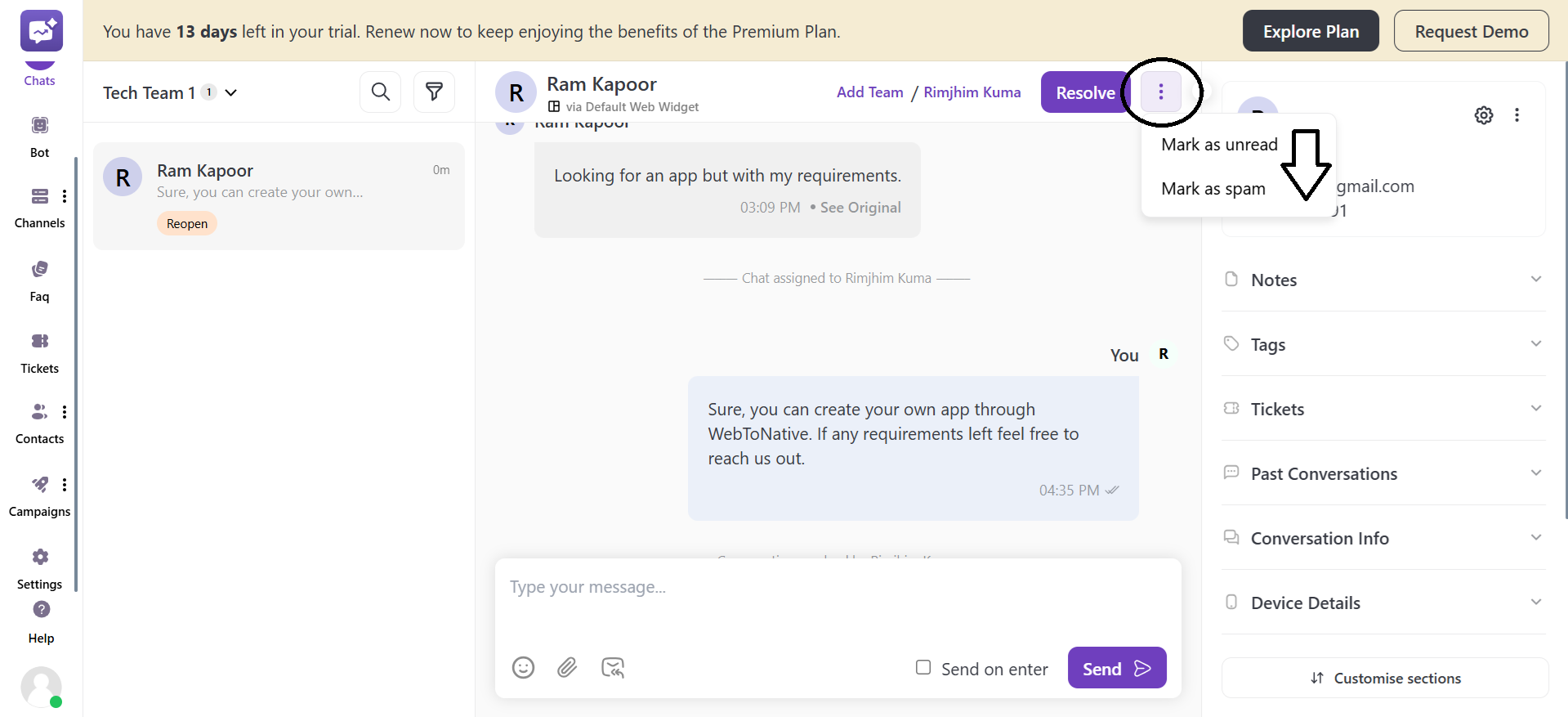This screenshot has height=717, width=1568.
Task: Expand Device Details section
Action: pos(1383,603)
